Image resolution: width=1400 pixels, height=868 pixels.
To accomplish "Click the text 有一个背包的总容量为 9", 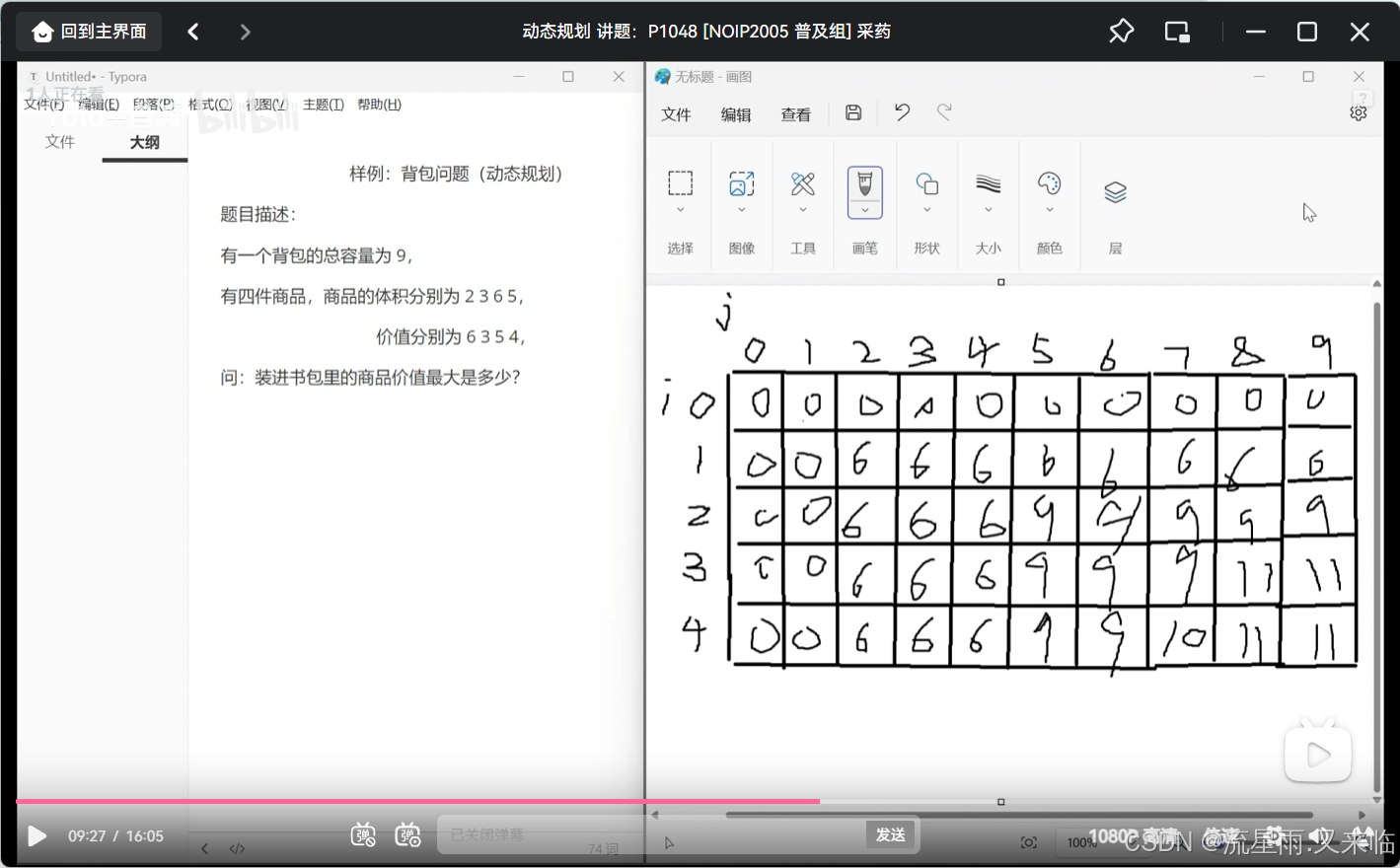I will tap(317, 255).
